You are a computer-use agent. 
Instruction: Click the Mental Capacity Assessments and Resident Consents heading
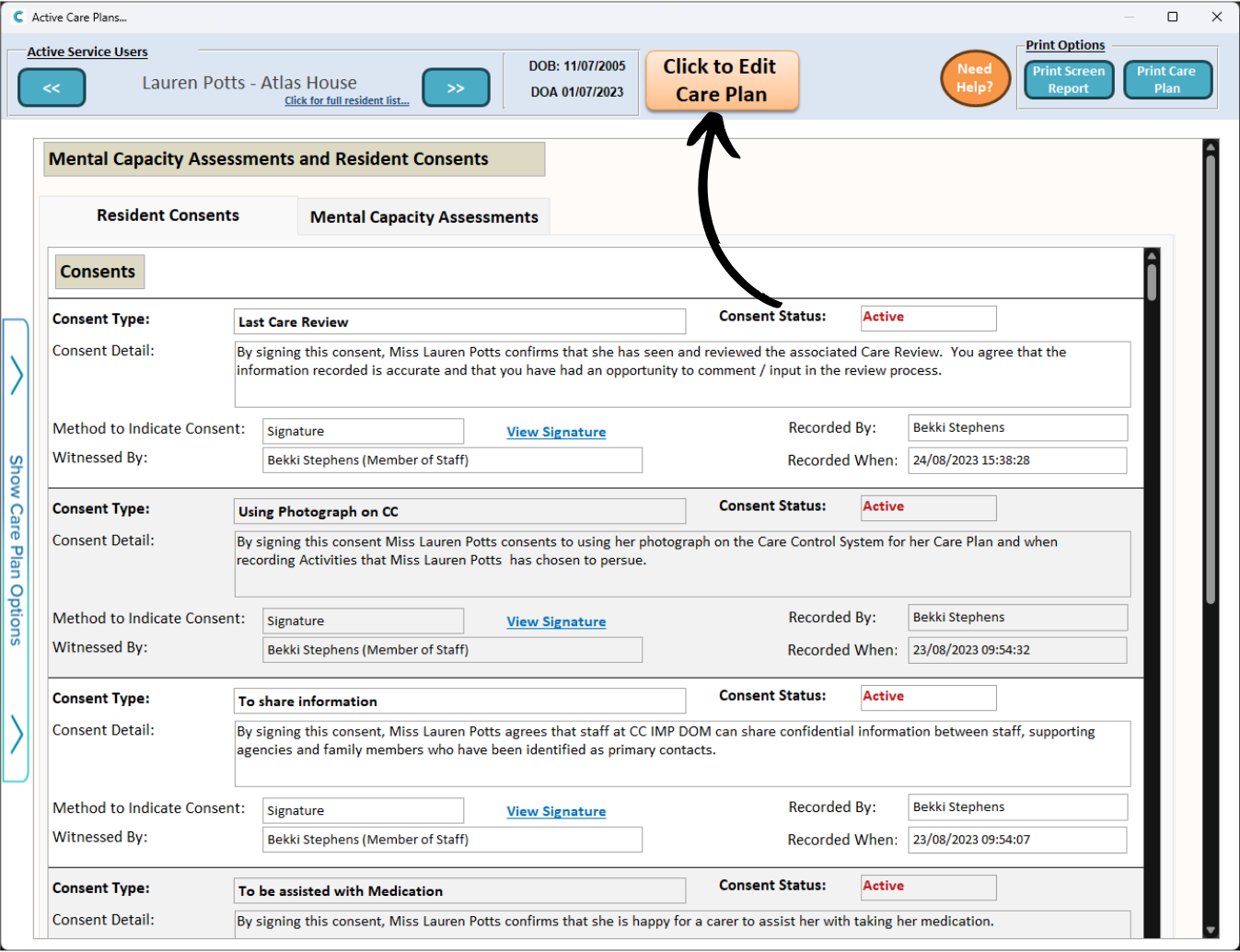pyautogui.click(x=295, y=159)
